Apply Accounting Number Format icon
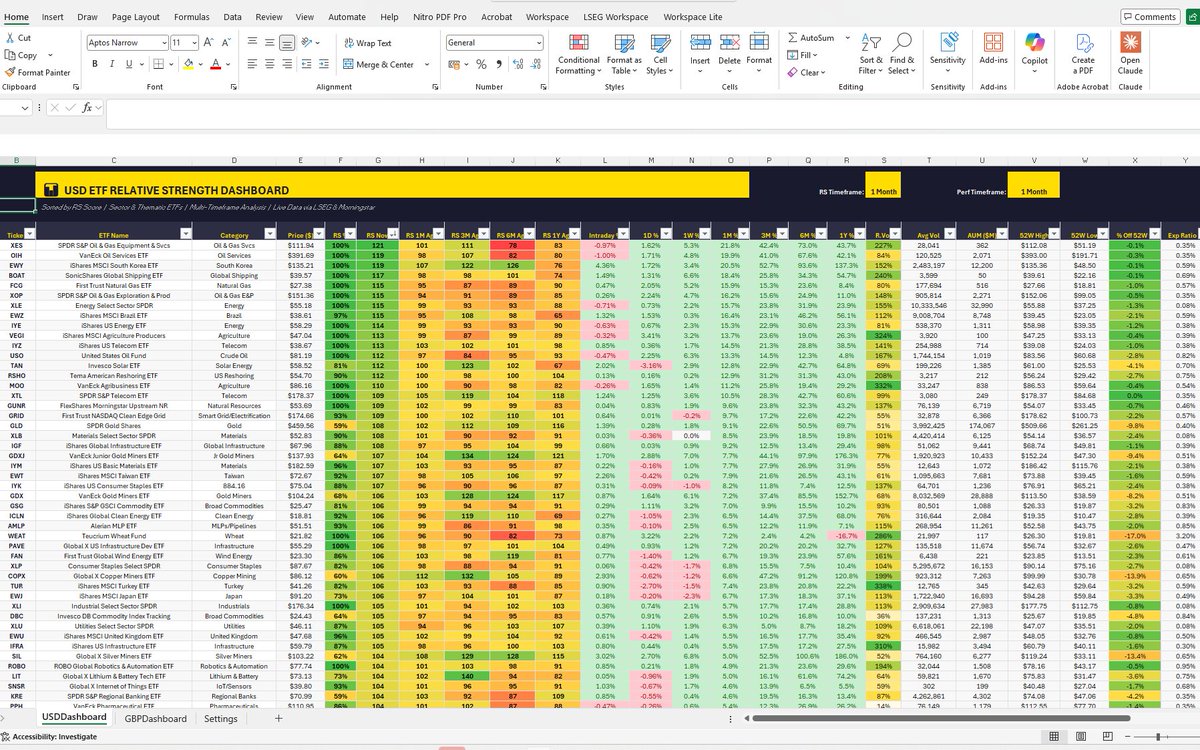This screenshot has width=1200, height=750. coord(455,64)
